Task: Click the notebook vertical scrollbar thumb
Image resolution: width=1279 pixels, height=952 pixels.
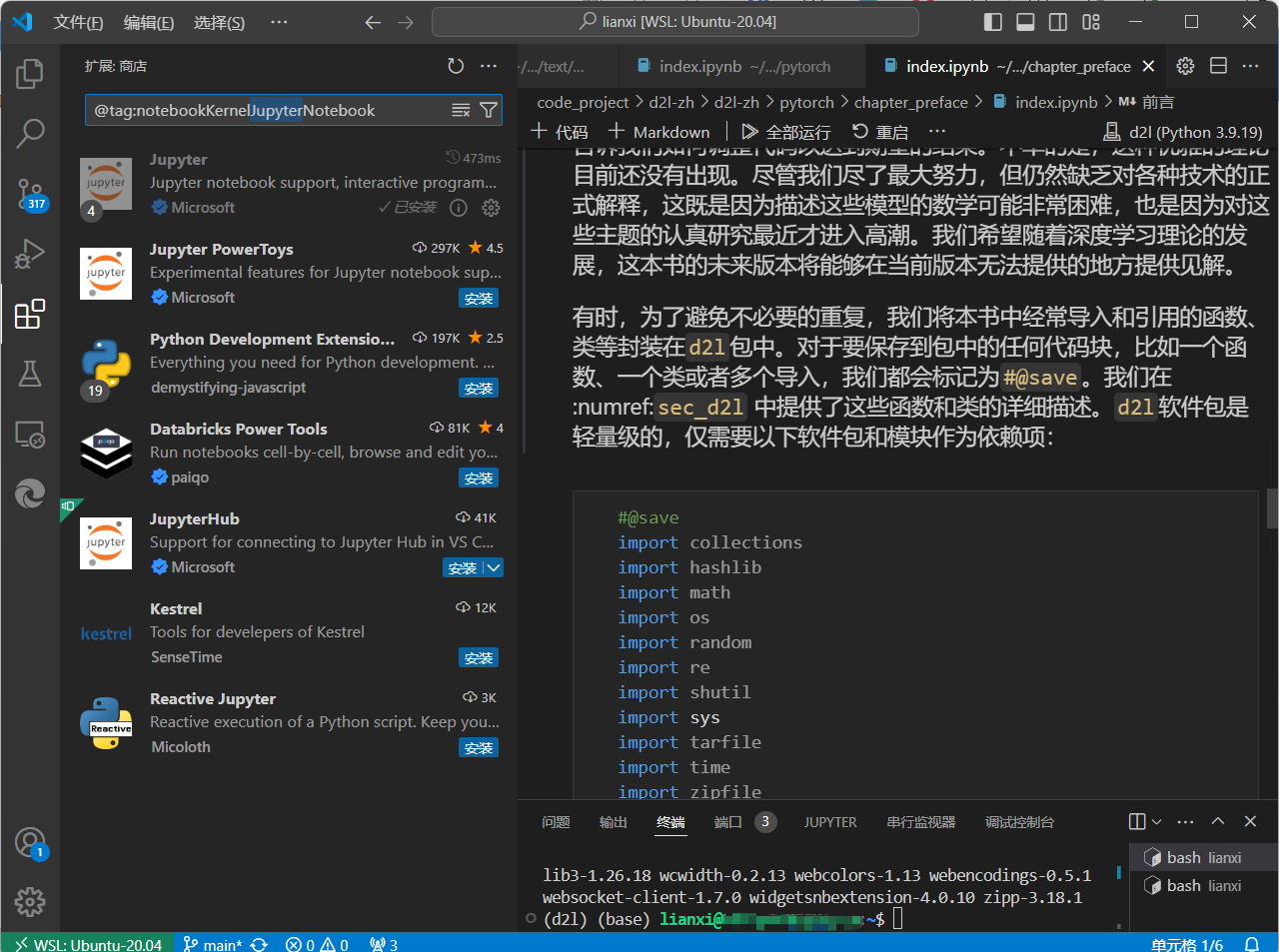Action: coord(1271,507)
